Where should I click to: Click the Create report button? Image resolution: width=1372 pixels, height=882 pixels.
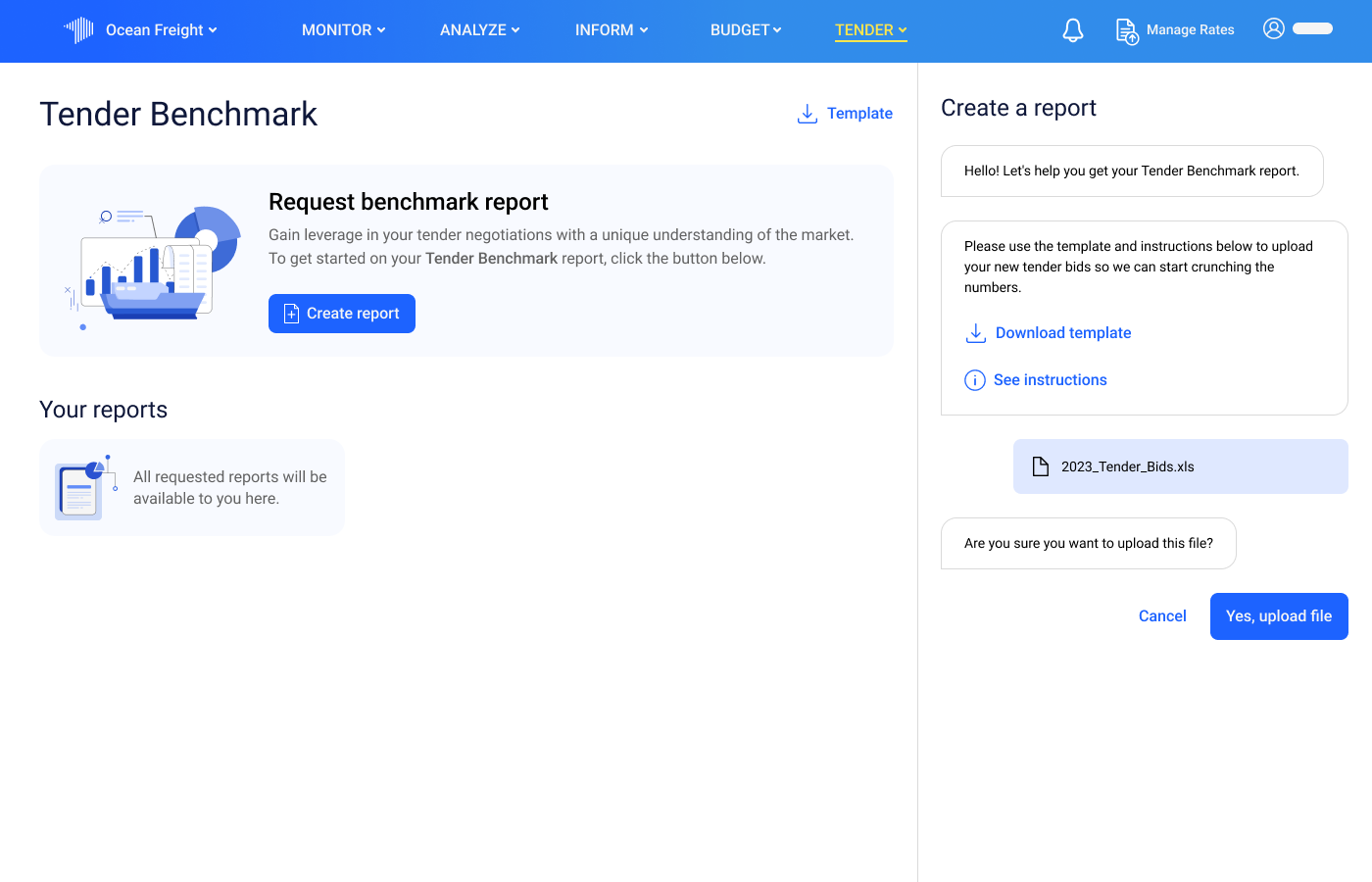pos(341,313)
